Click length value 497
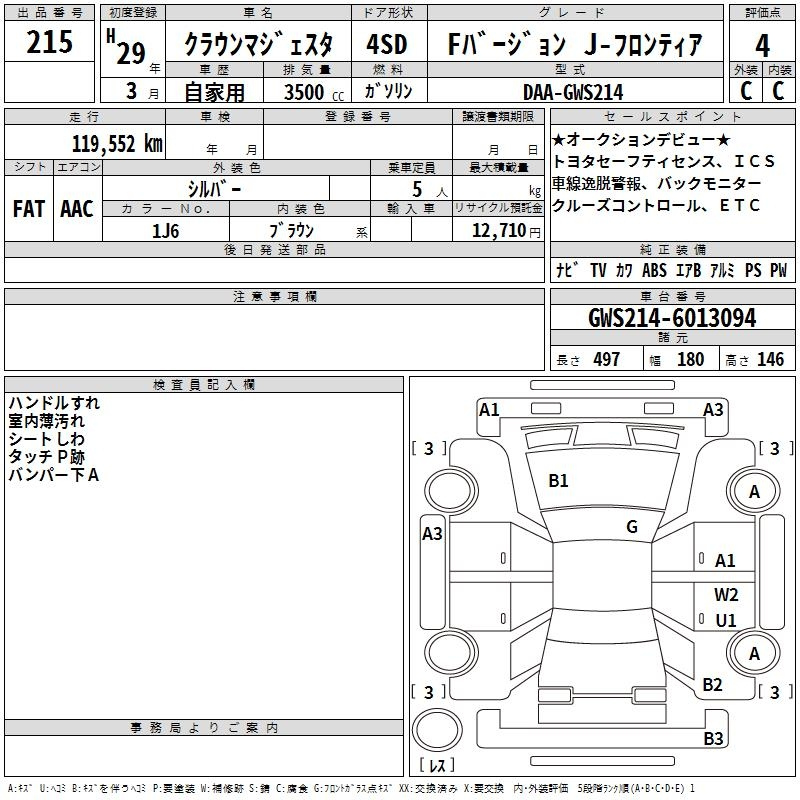 click(x=607, y=359)
